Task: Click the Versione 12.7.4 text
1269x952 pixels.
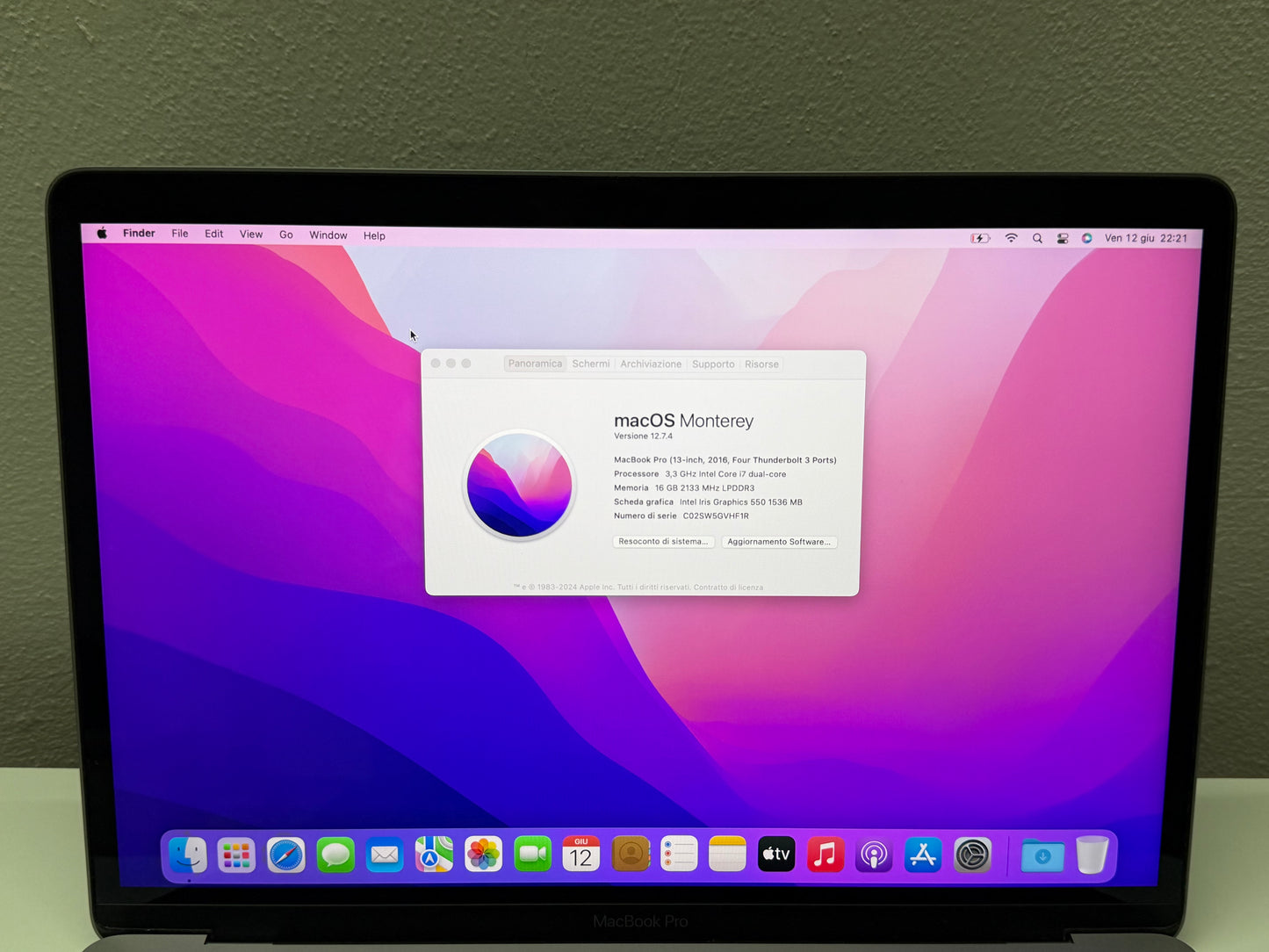Action: [x=643, y=436]
